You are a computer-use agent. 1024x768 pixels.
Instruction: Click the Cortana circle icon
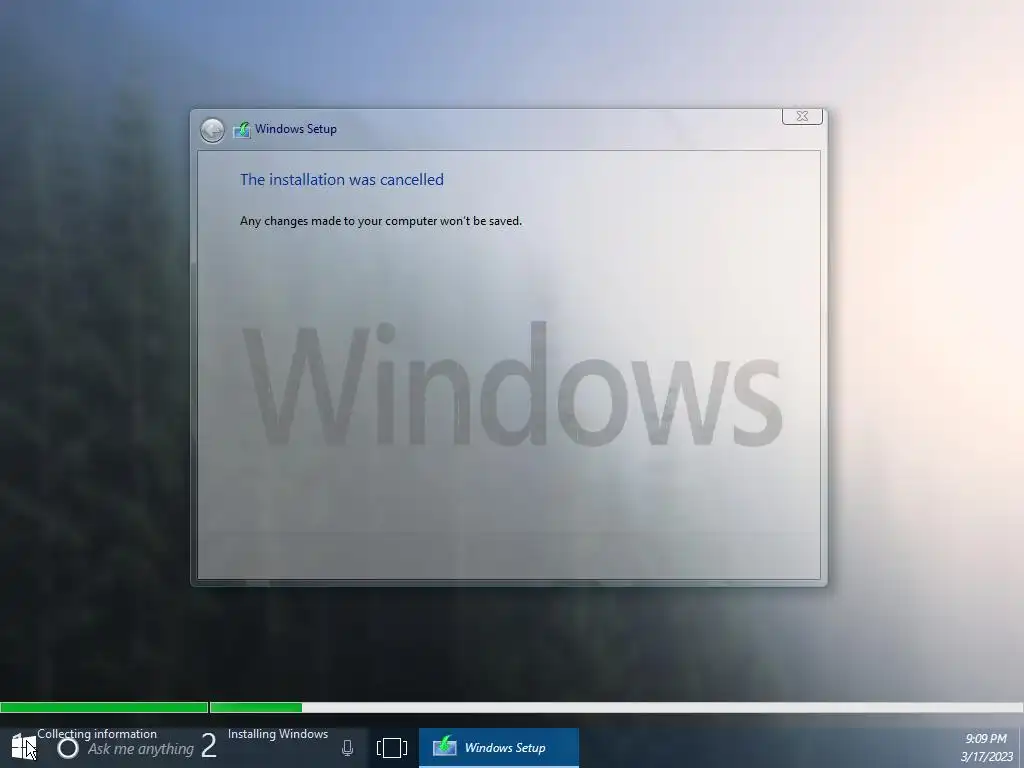[68, 748]
